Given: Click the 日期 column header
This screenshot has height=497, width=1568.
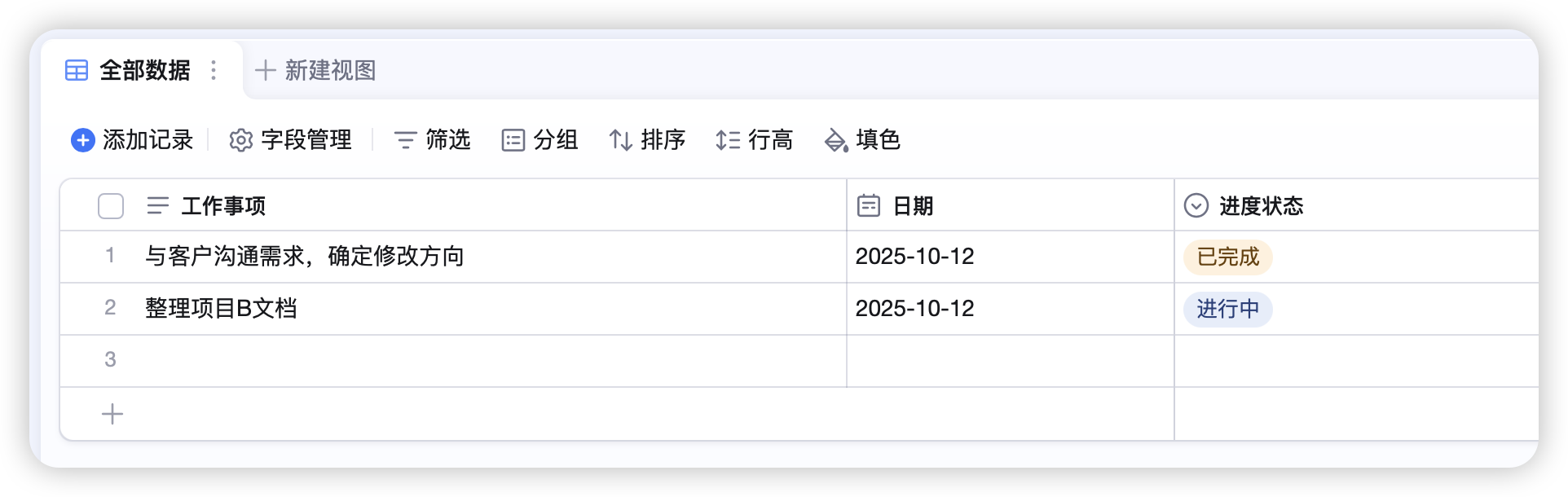Looking at the screenshot, I should [x=913, y=206].
